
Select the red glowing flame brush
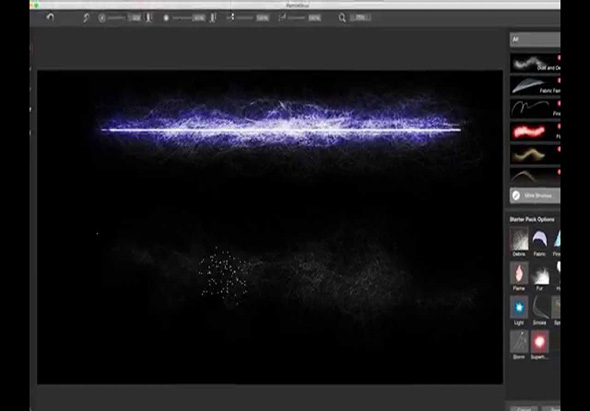535,131
